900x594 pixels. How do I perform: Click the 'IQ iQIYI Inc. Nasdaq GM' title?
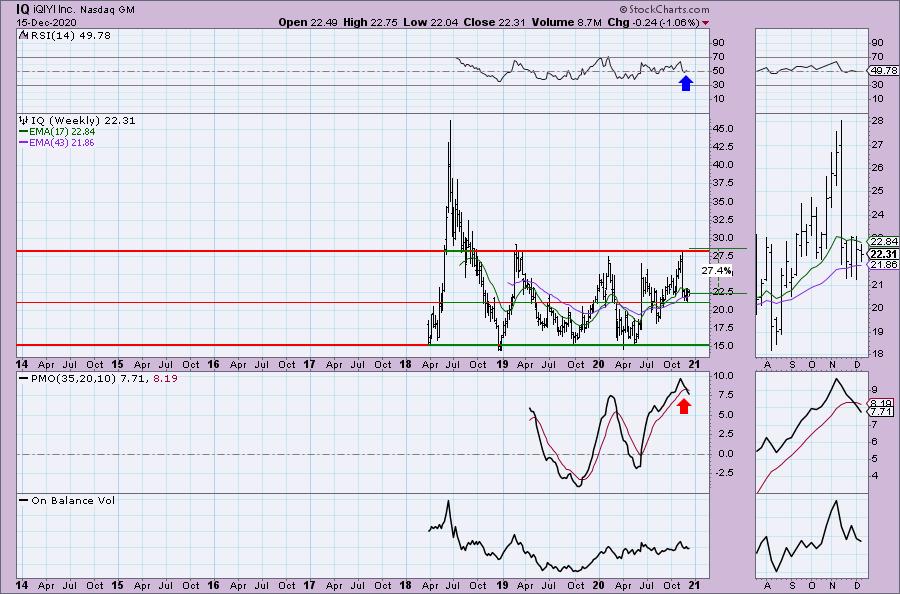[75, 9]
